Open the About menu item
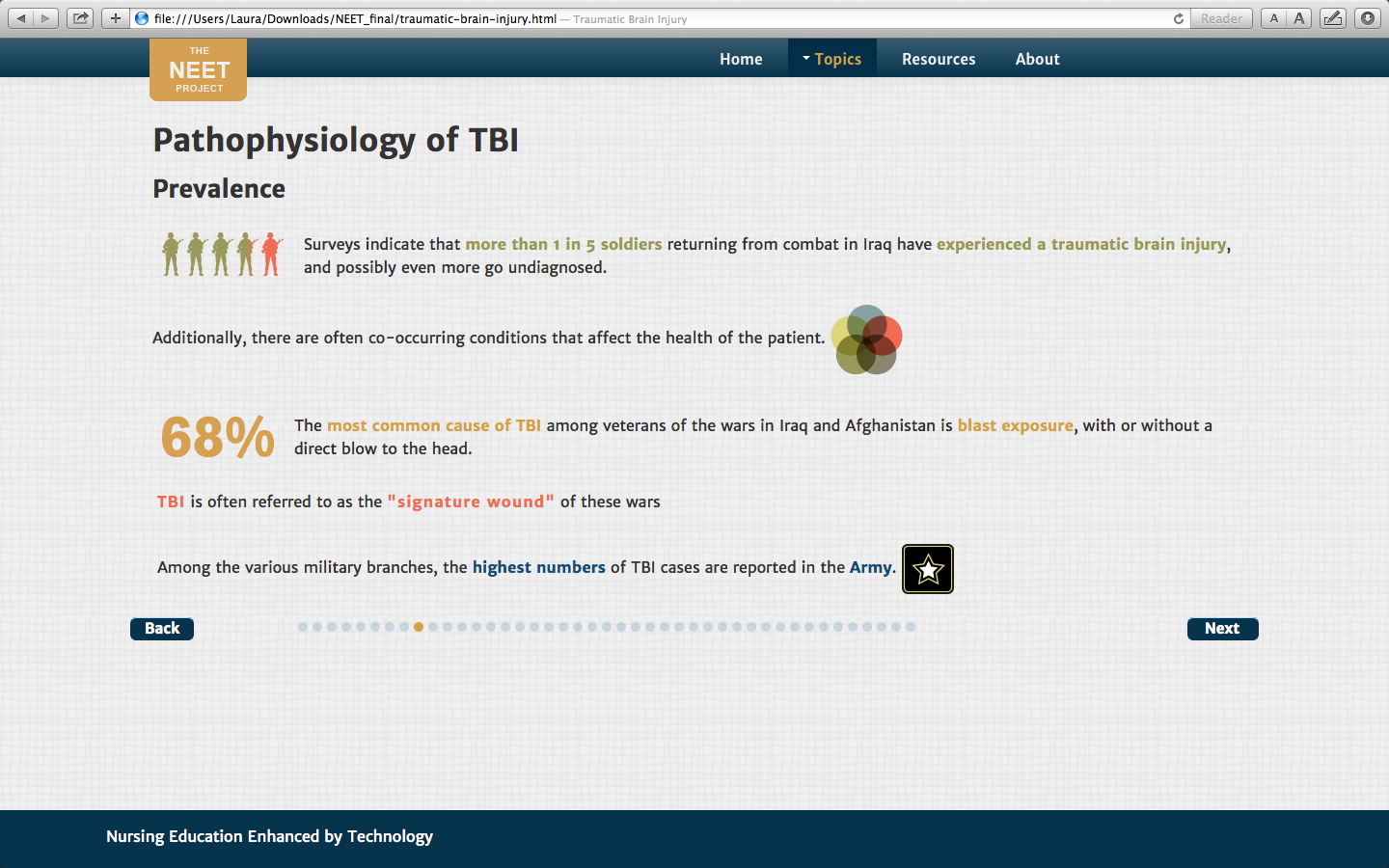 pos(1037,59)
